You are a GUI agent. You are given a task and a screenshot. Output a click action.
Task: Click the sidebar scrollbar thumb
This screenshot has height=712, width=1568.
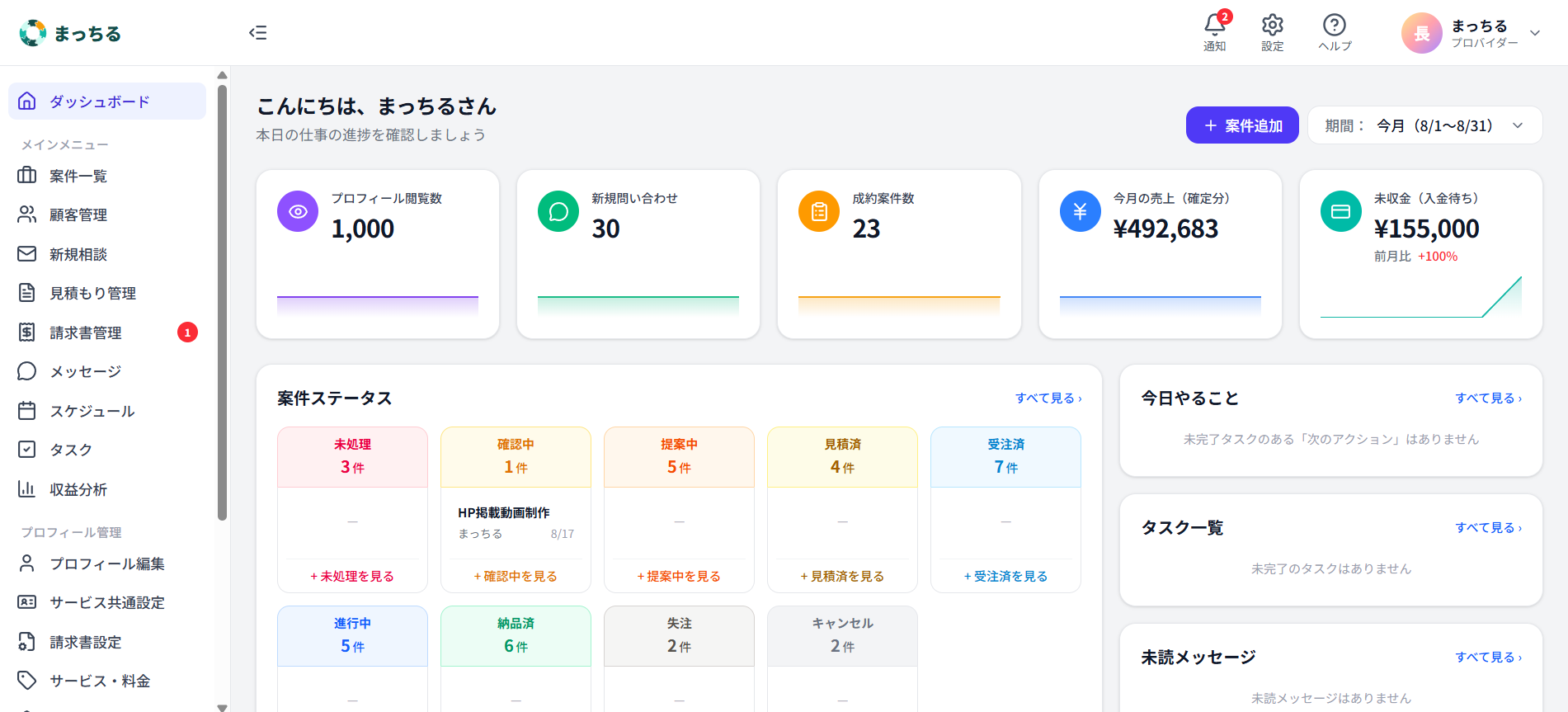point(222,302)
